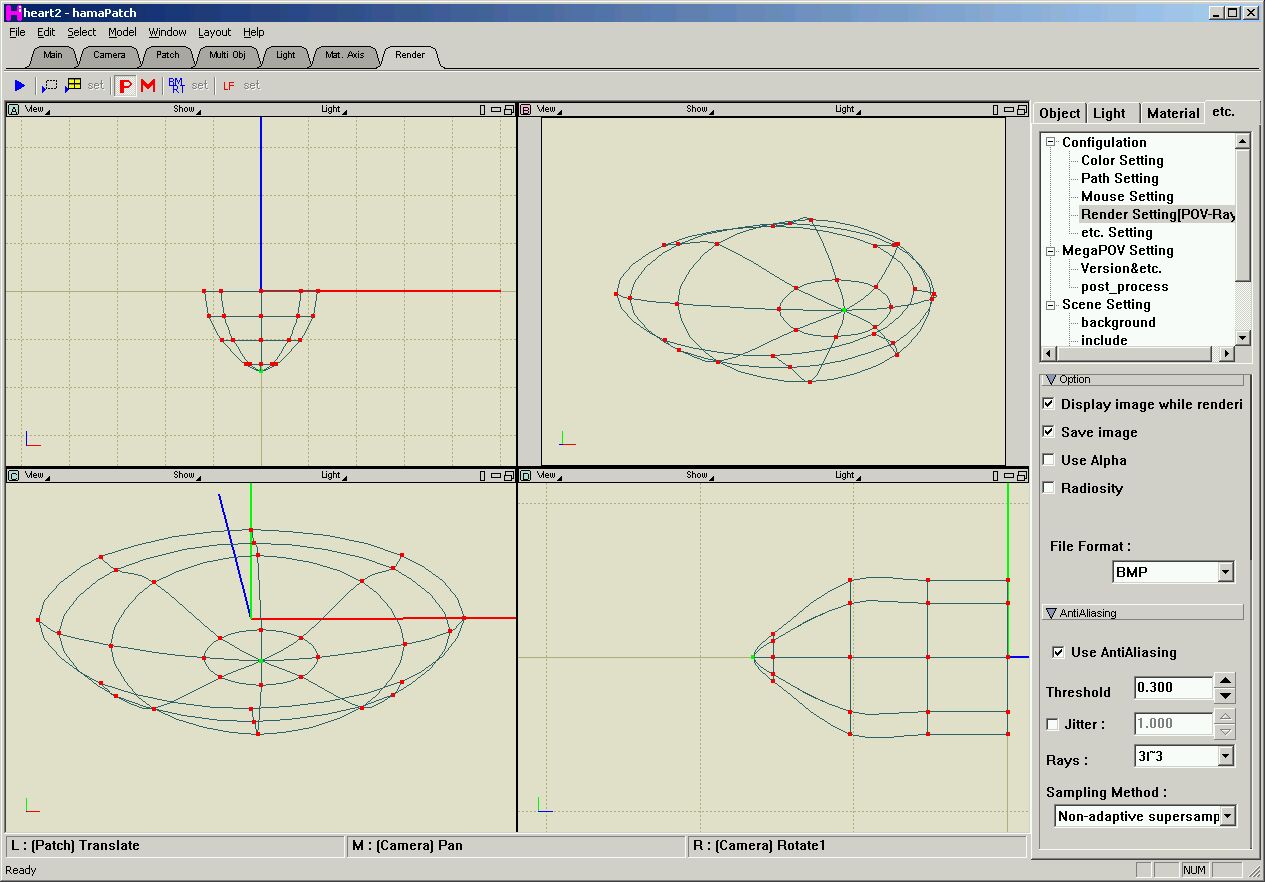Click the red LF renderer icon

[228, 86]
